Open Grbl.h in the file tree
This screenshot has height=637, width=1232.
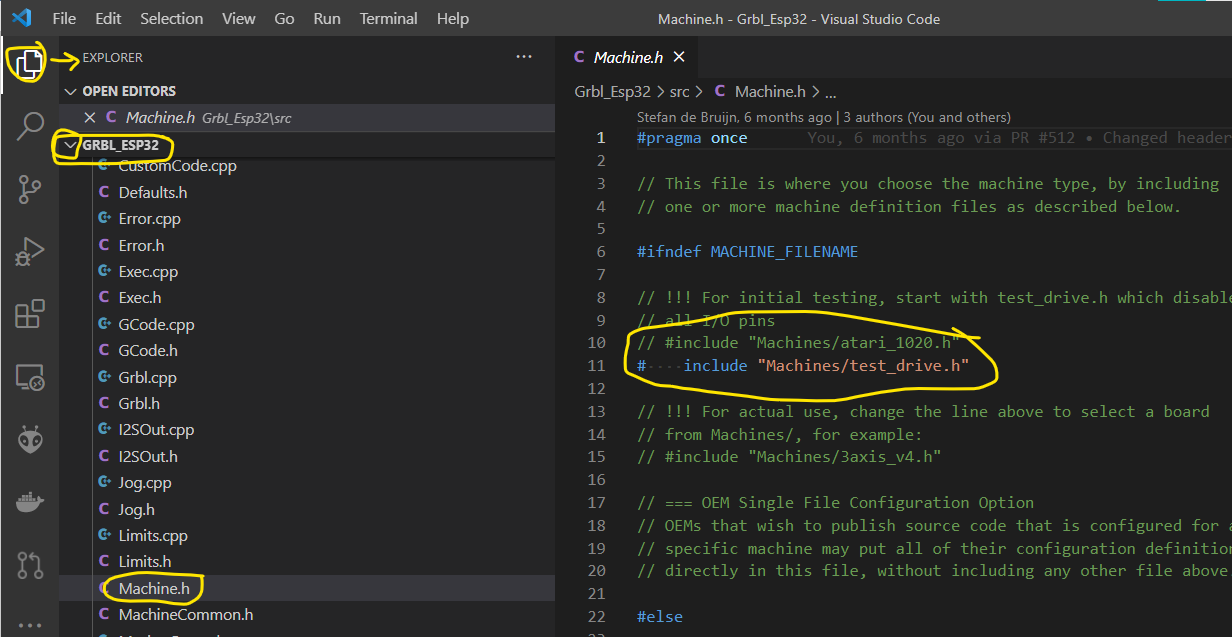point(139,403)
